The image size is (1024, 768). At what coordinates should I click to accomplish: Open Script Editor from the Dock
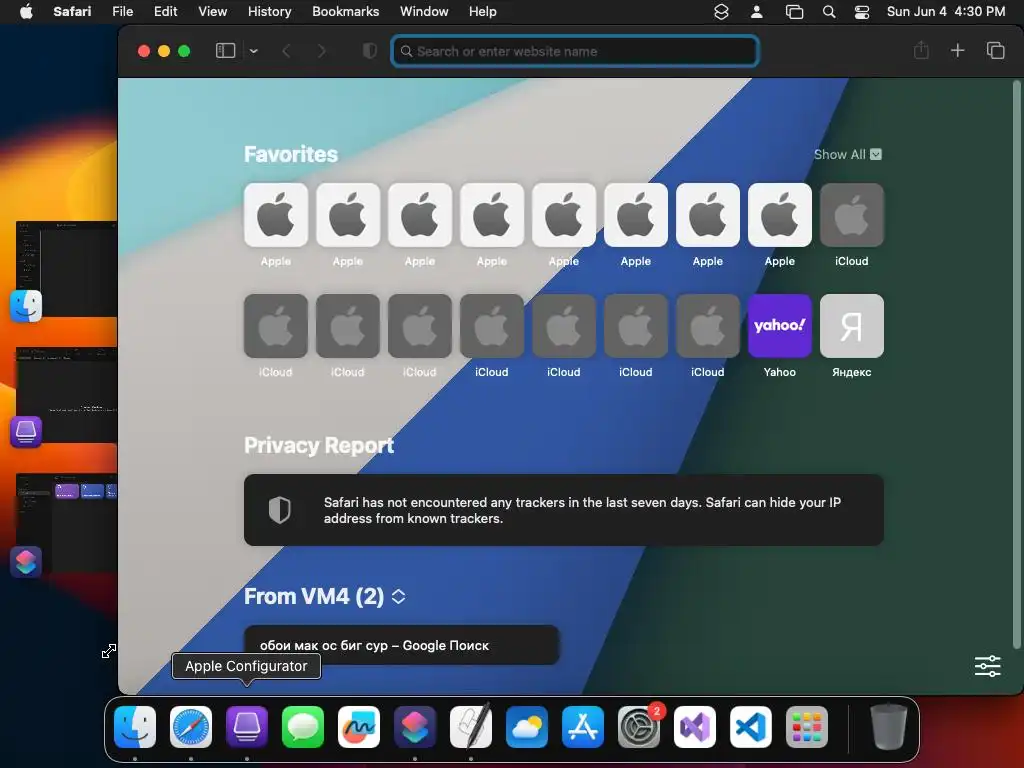pos(471,727)
